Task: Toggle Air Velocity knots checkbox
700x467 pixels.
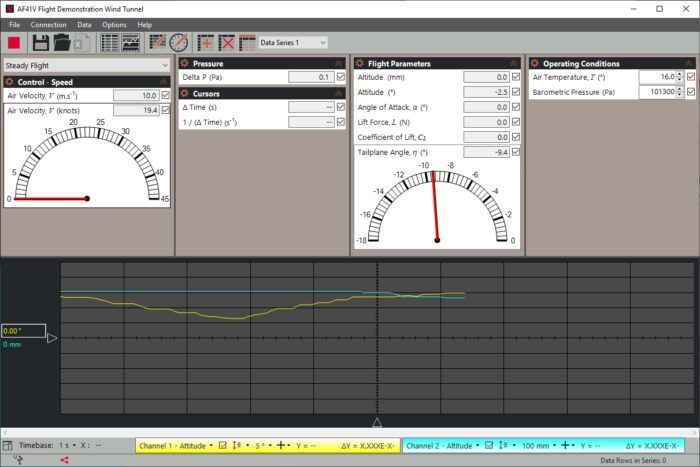Action: pos(166,110)
